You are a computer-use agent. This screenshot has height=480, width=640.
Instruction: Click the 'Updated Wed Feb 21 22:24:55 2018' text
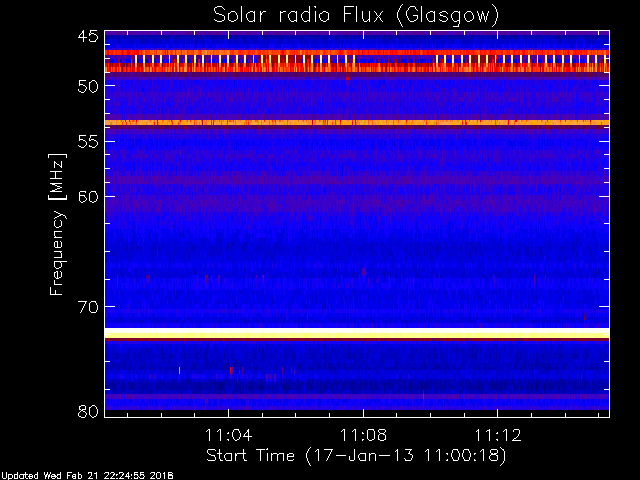click(x=87, y=476)
